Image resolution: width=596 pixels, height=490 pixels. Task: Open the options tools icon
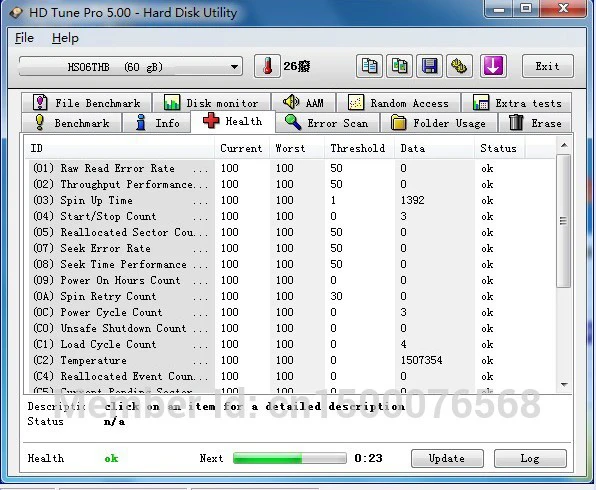[459, 66]
